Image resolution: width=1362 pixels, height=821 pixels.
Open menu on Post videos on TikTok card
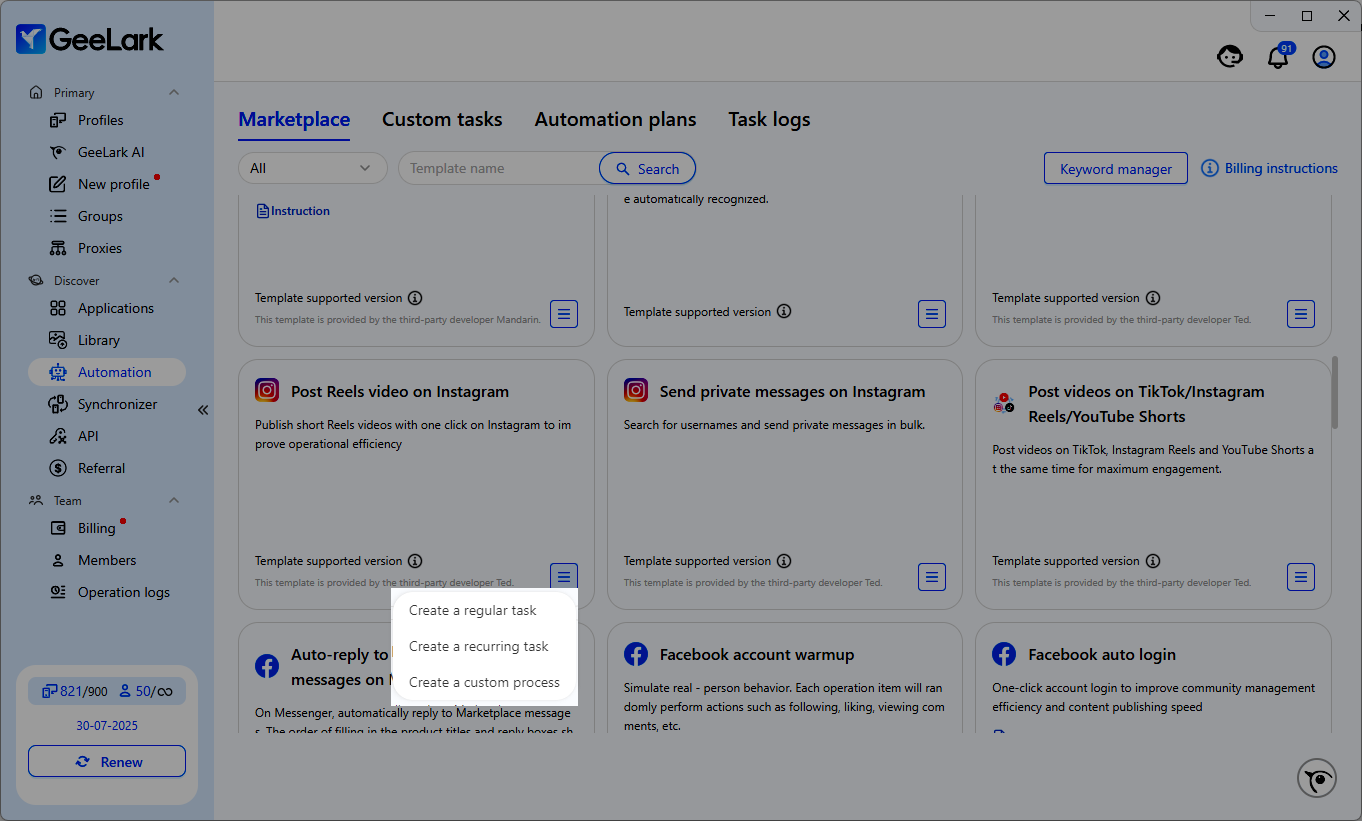[1301, 576]
